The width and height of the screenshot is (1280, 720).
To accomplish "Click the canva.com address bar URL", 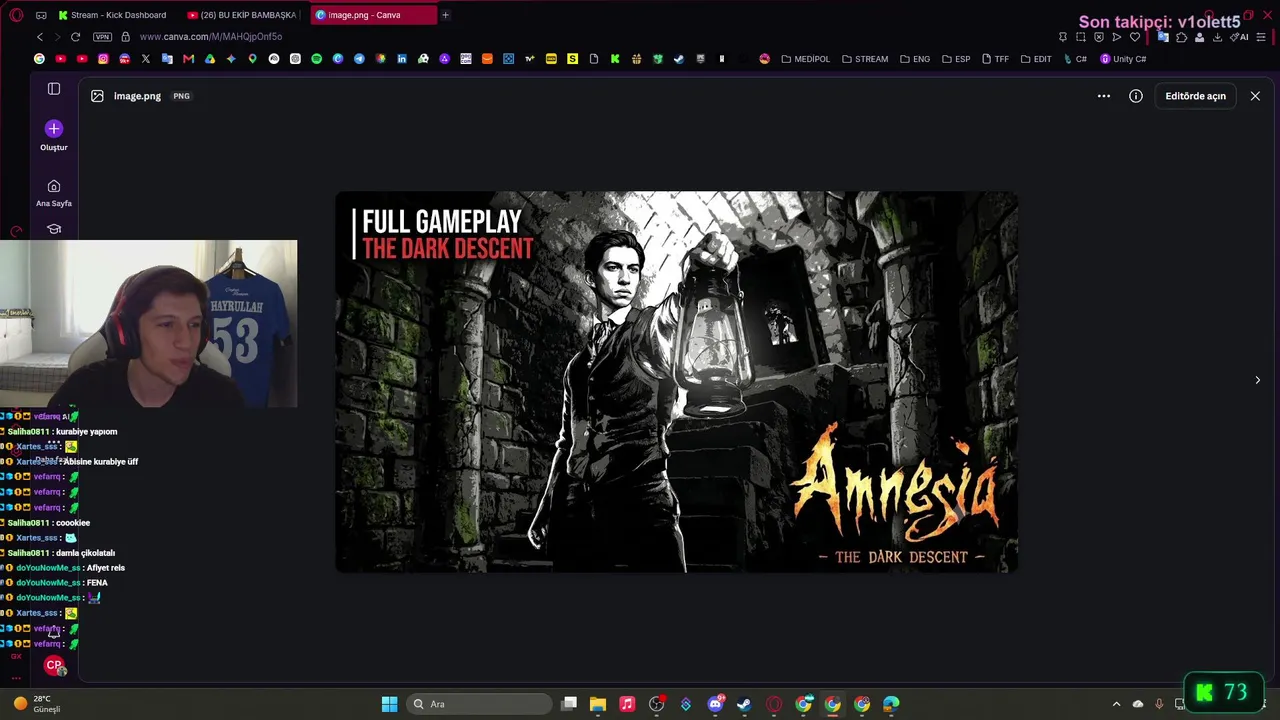I will 211,37.
